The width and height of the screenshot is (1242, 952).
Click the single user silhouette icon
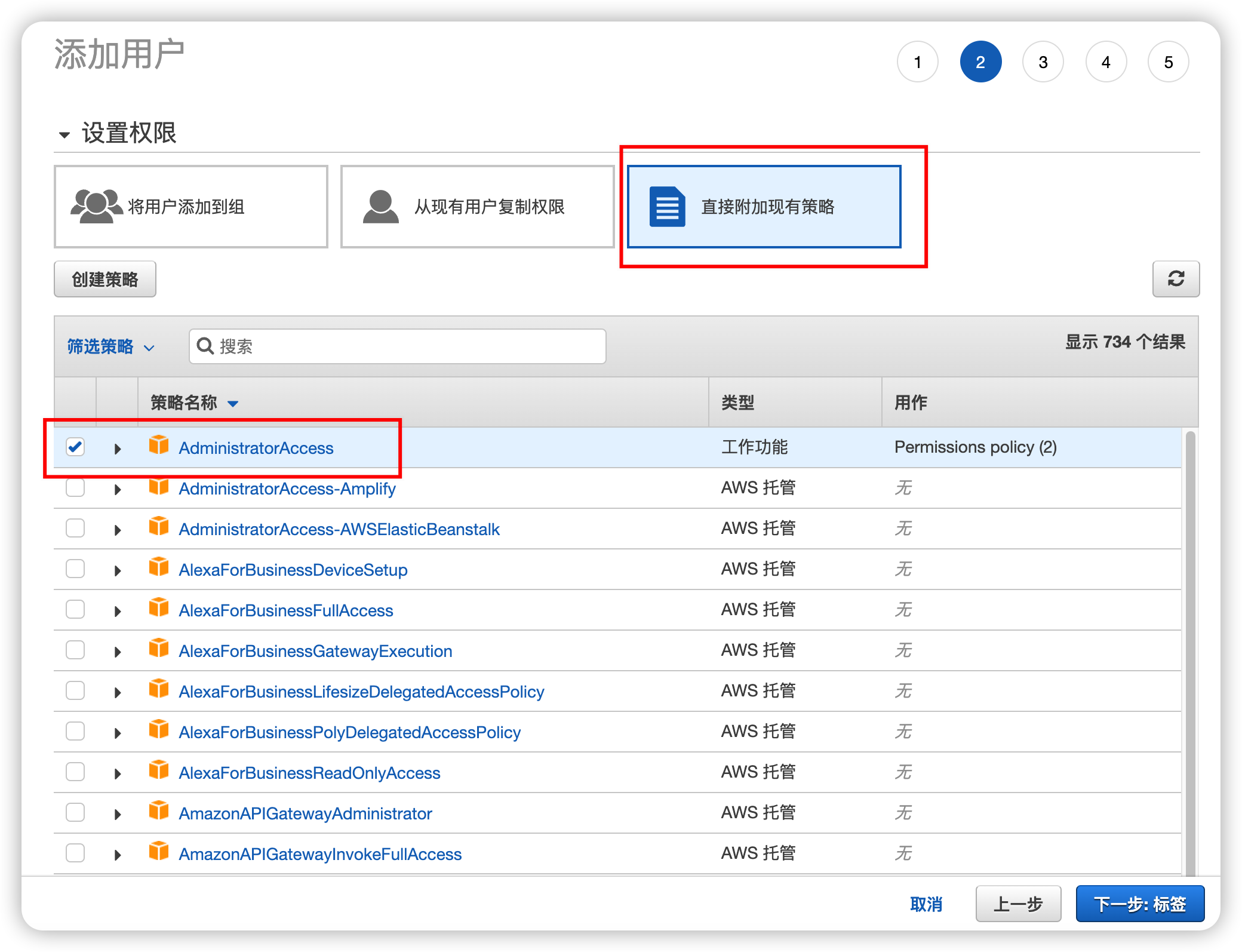[380, 207]
